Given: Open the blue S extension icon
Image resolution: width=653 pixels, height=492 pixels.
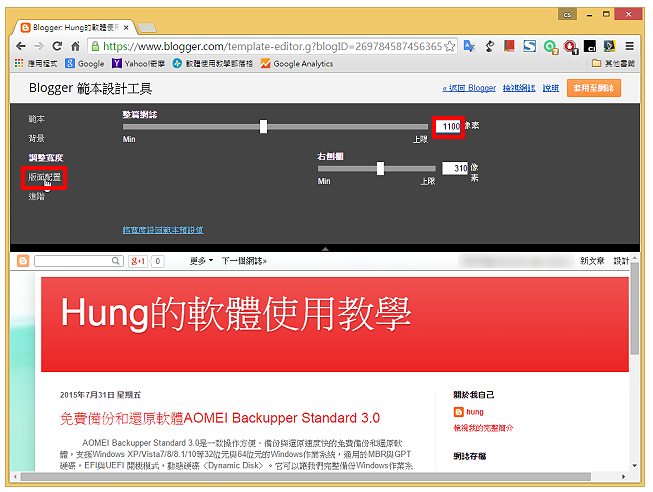Looking at the screenshot, I should (529, 46).
